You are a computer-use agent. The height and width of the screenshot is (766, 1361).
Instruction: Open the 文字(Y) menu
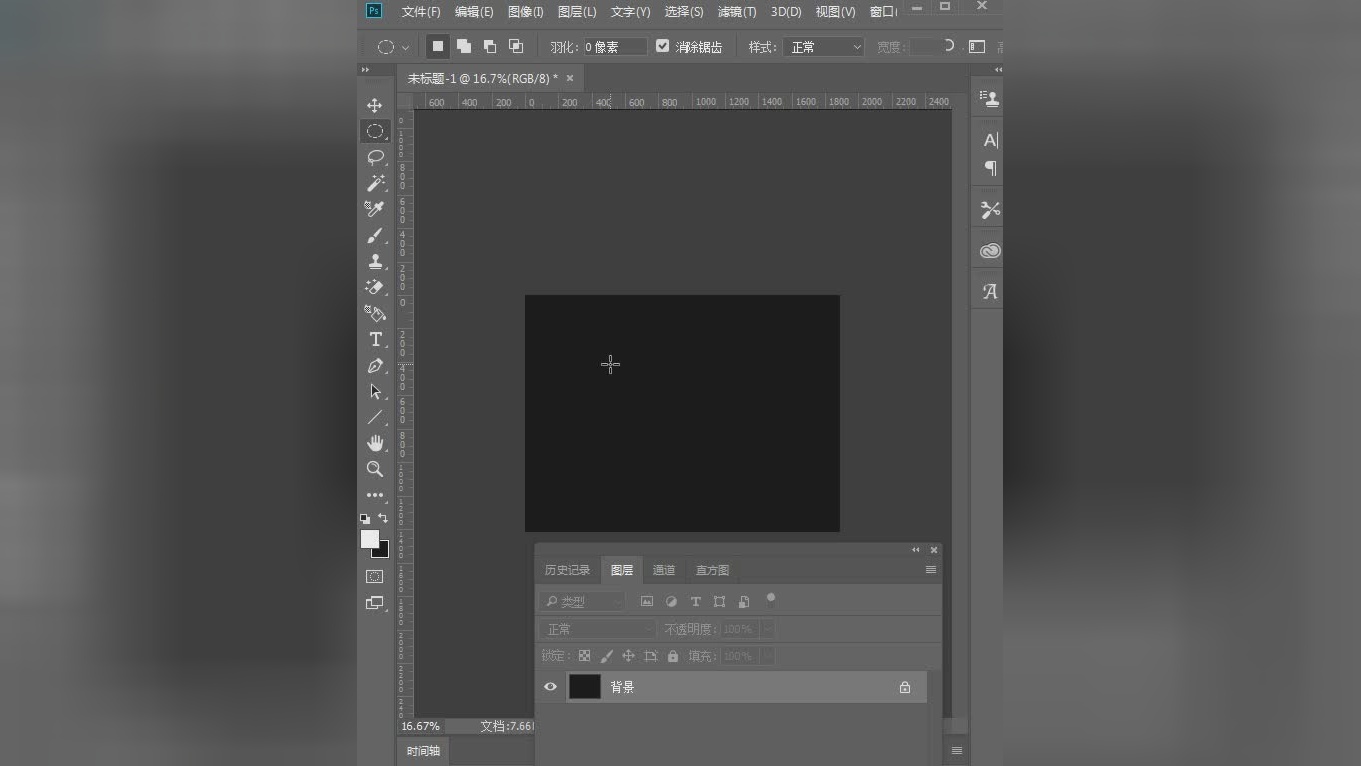click(x=631, y=12)
